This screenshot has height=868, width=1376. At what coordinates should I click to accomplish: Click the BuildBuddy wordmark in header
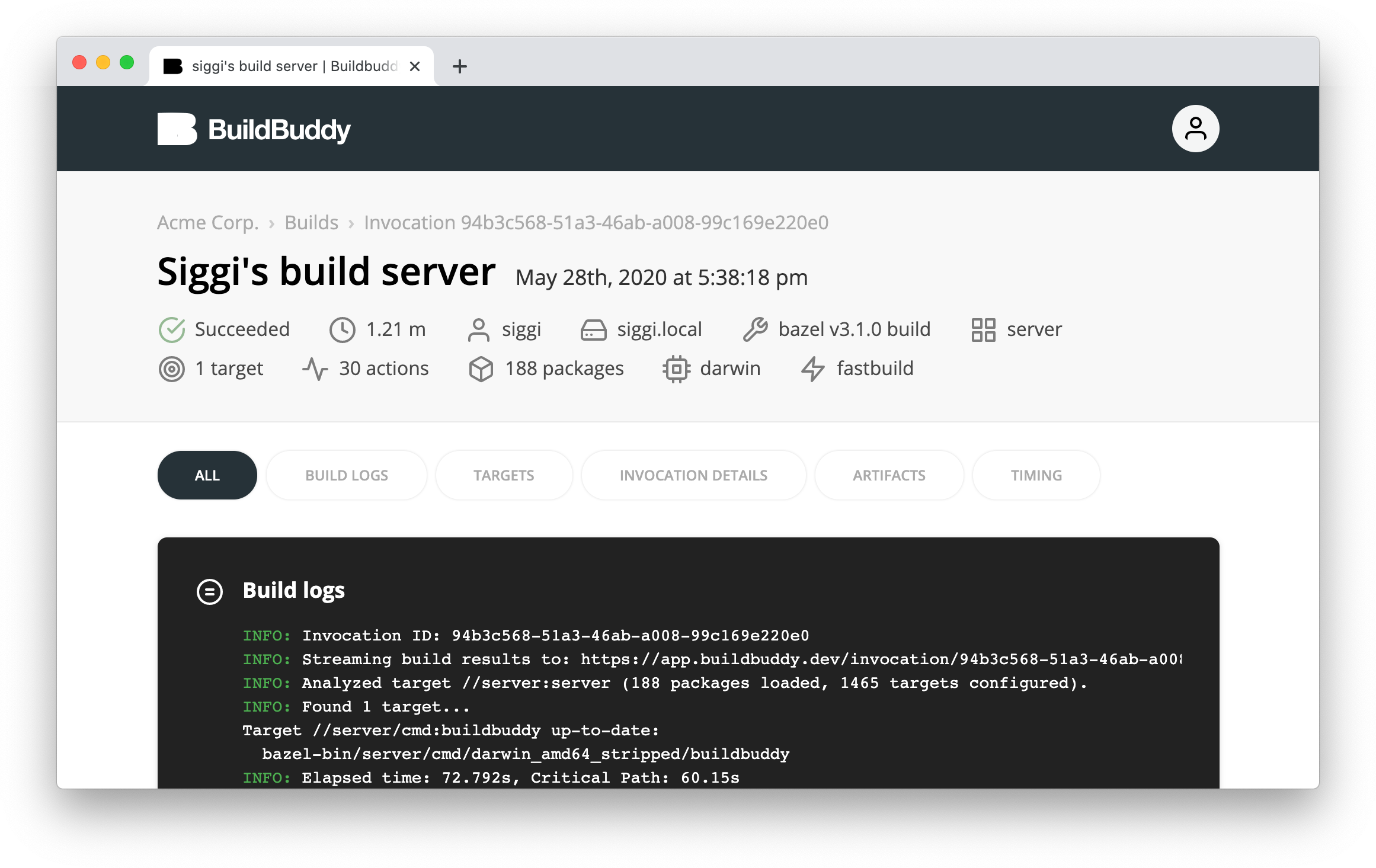tap(279, 130)
